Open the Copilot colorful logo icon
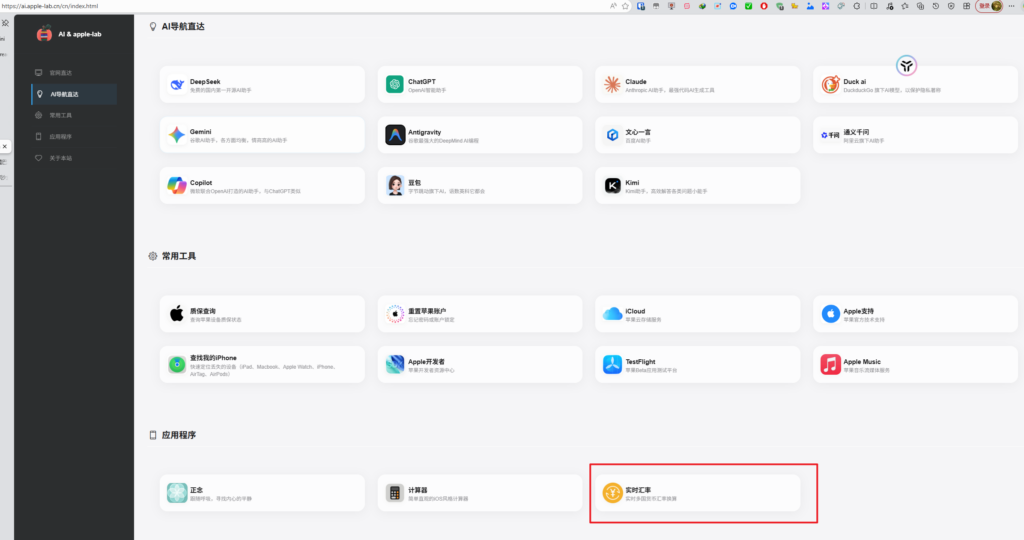The height and width of the screenshot is (540, 1024). [177, 185]
